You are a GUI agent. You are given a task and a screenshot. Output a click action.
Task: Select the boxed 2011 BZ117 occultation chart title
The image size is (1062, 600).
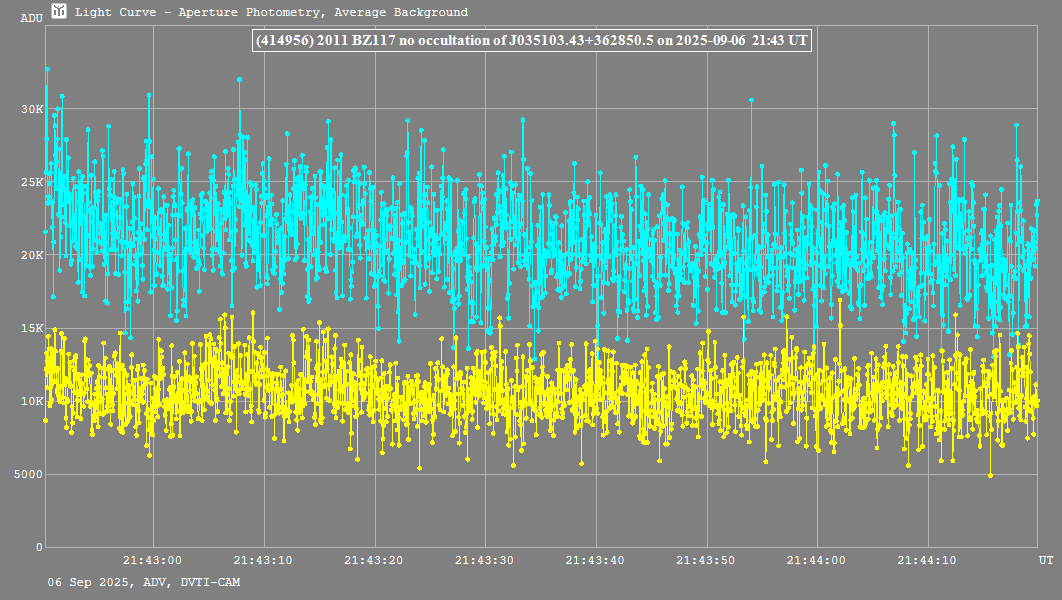pyautogui.click(x=530, y=41)
